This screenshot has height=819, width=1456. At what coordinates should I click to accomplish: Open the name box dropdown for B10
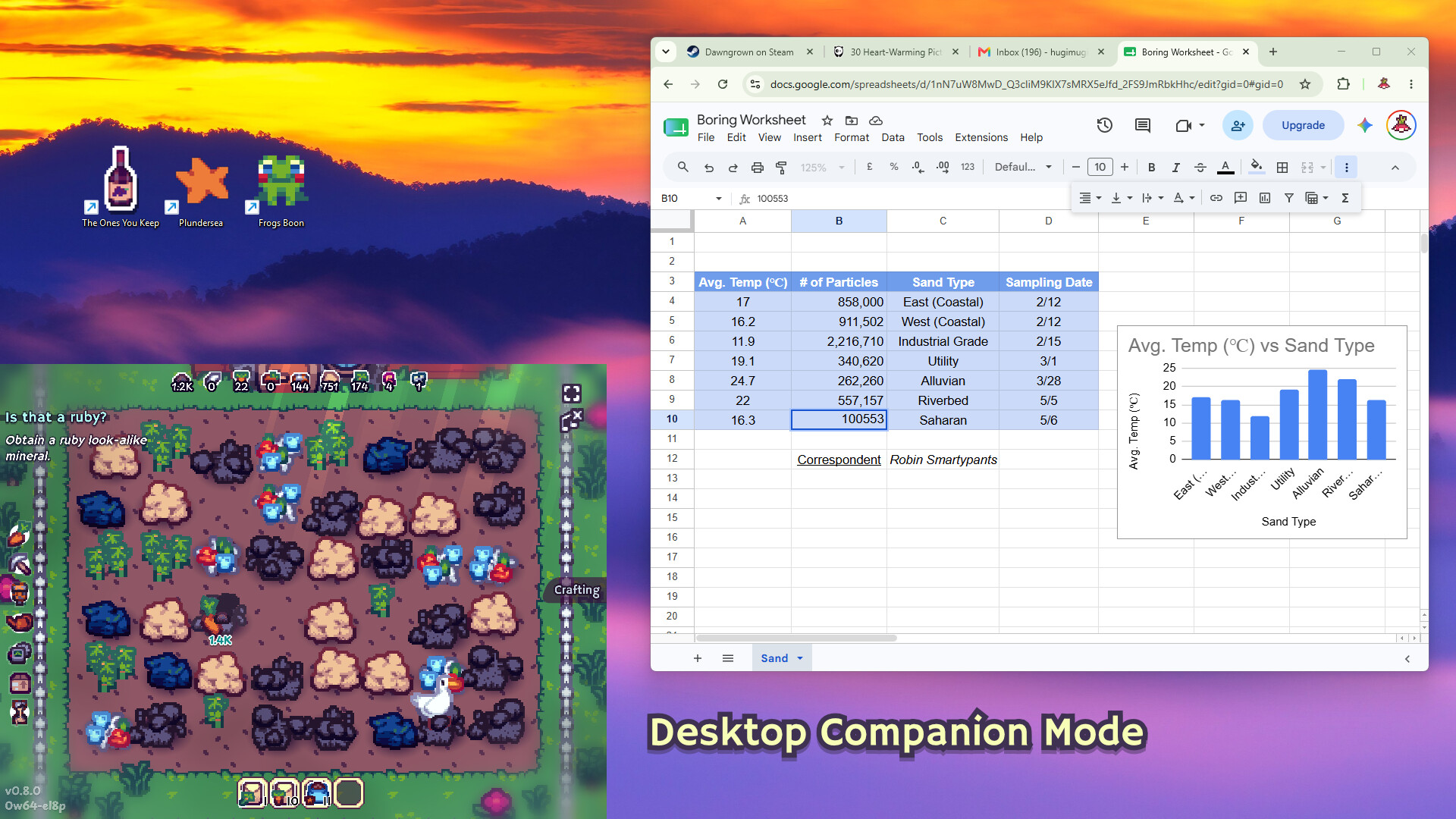(x=718, y=199)
